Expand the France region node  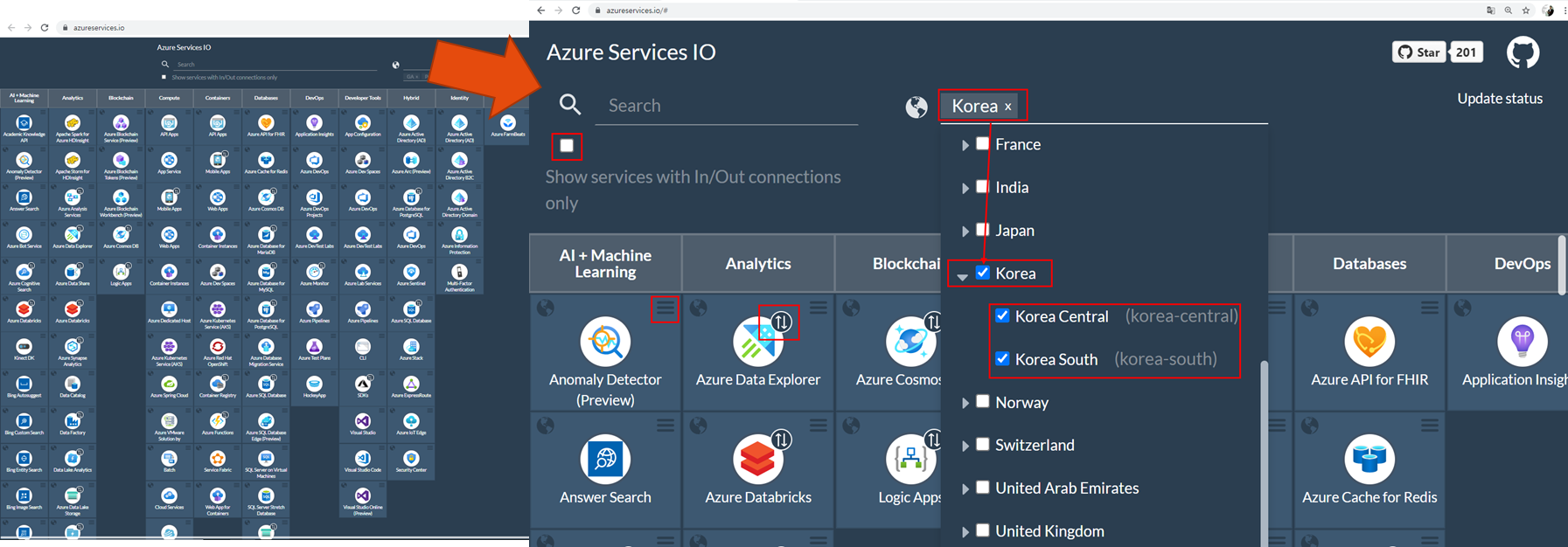pos(965,145)
